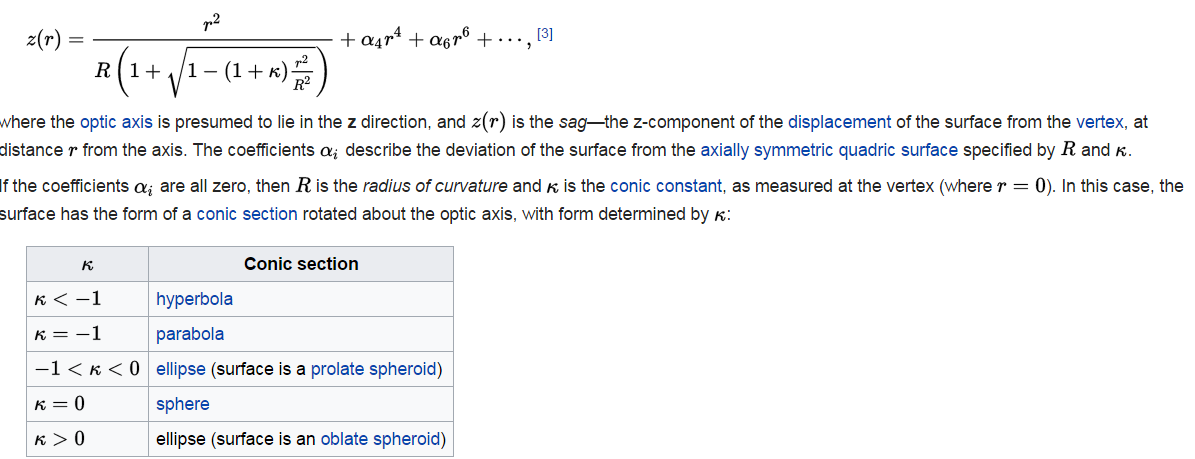Open the 'conic section' link
Screen dimensions: 1195x459
pyautogui.click(x=246, y=214)
